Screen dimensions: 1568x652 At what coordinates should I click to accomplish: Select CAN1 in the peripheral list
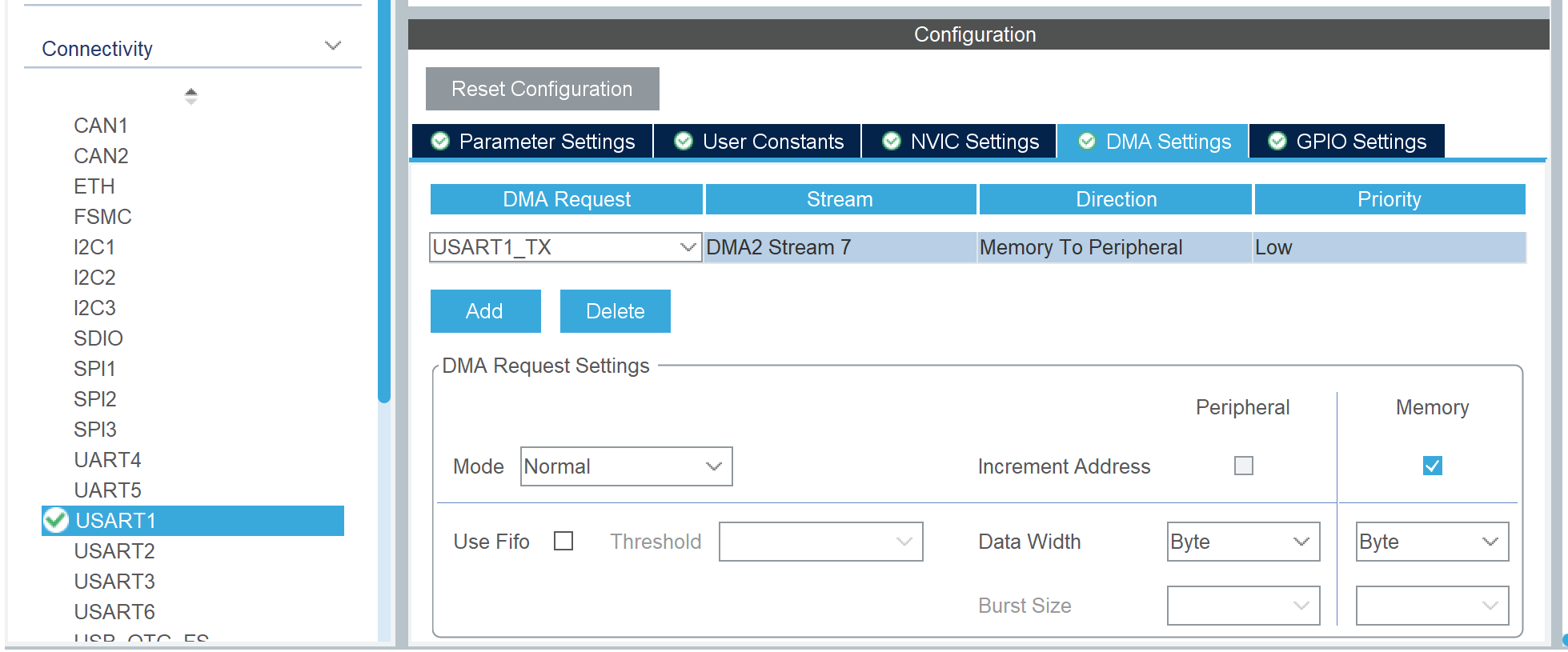click(101, 126)
